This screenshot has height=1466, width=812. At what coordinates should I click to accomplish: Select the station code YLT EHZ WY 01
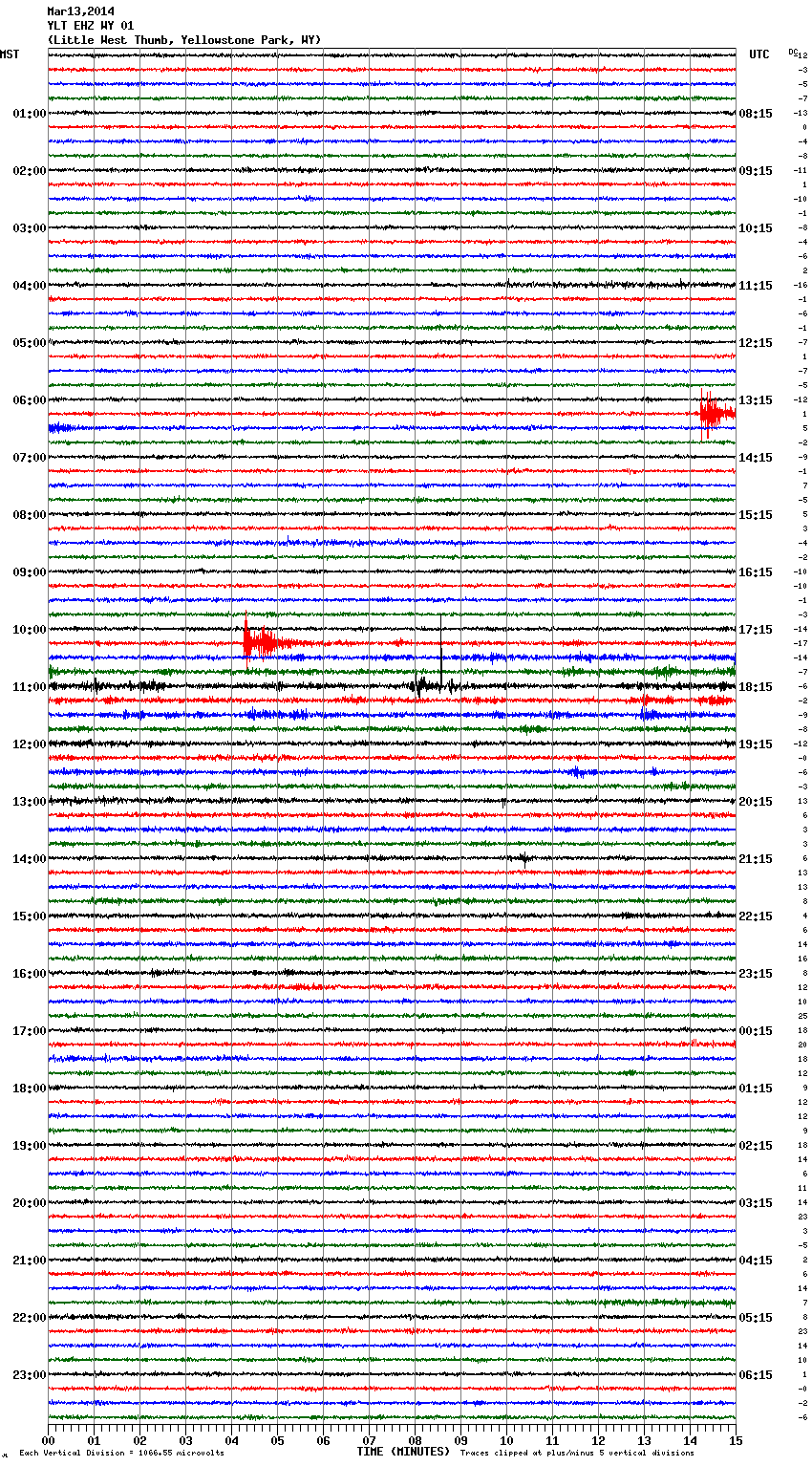click(91, 26)
